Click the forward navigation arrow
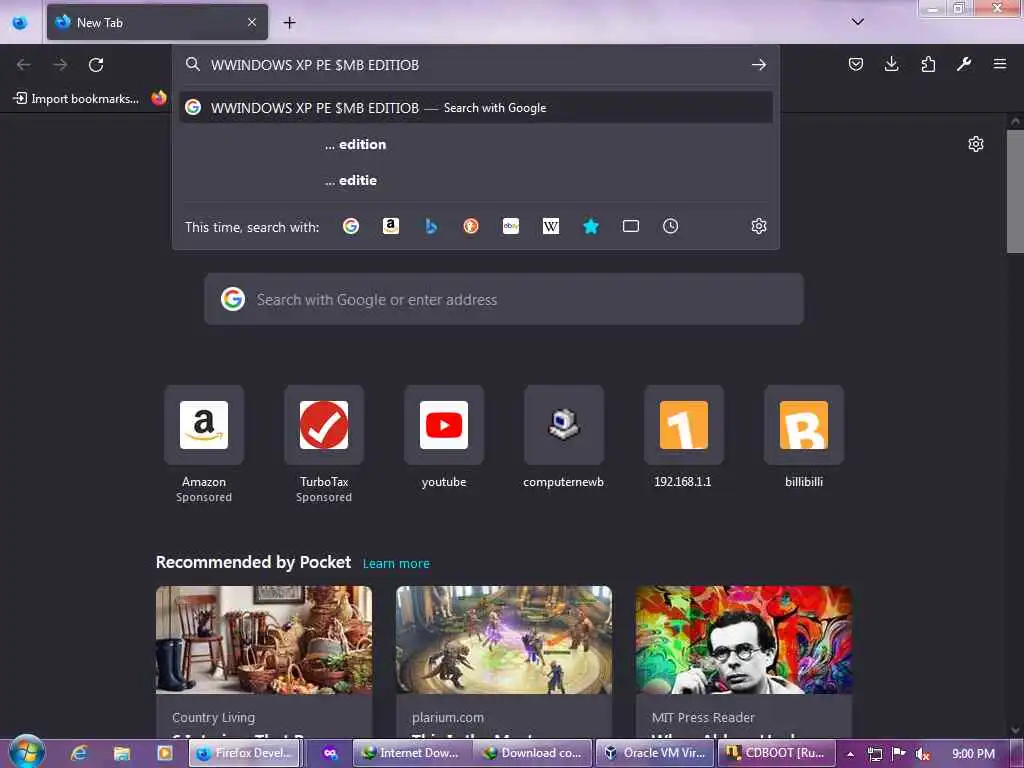1024x768 pixels. 60,65
